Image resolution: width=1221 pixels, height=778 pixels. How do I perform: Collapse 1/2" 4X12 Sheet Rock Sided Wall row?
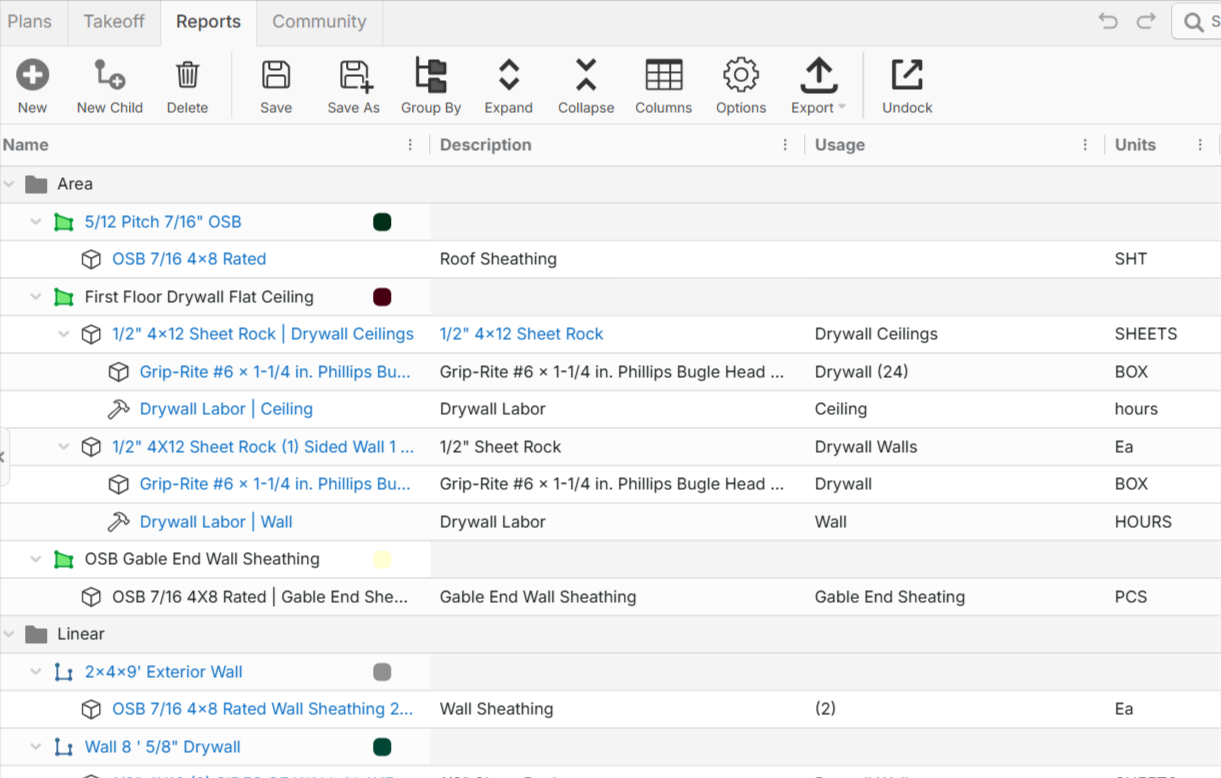point(64,447)
